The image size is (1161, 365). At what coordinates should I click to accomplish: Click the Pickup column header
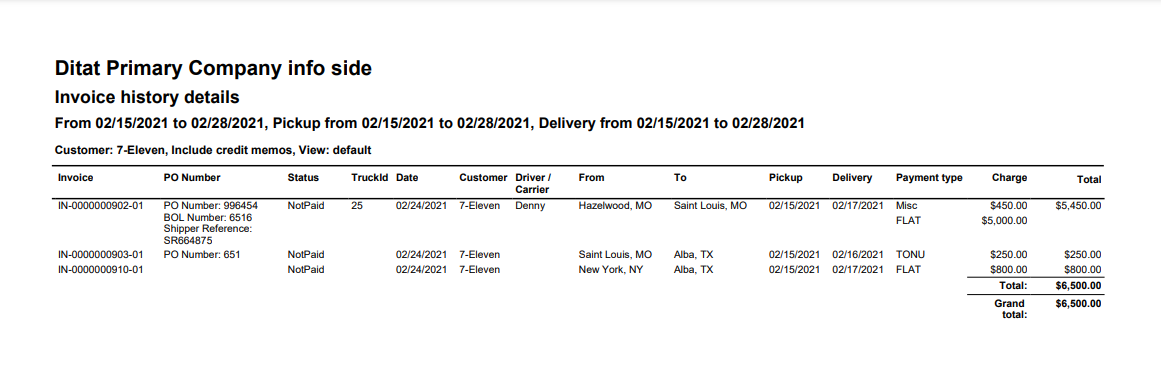[786, 178]
